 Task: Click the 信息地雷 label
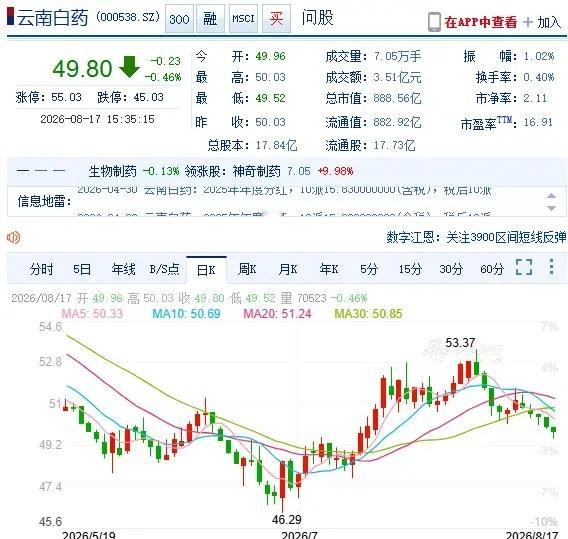[45, 201]
